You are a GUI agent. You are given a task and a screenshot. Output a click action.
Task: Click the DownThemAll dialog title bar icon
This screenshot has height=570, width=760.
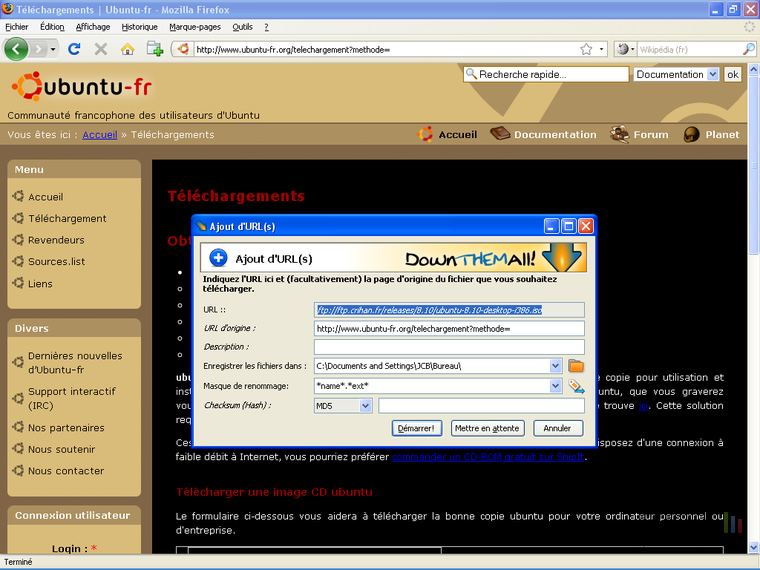click(x=201, y=226)
